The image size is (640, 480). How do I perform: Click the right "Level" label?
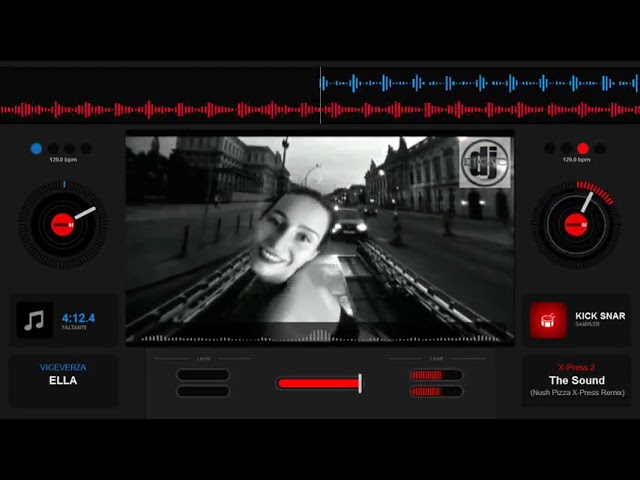(x=436, y=358)
